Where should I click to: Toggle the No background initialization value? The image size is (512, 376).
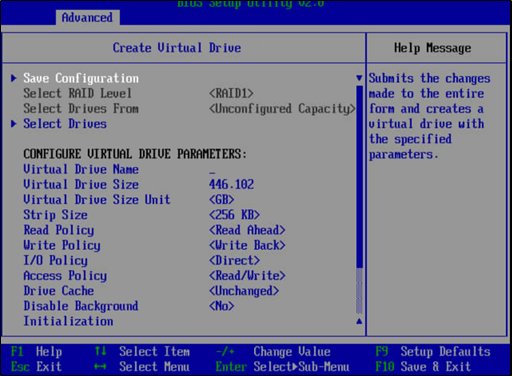tap(222, 306)
